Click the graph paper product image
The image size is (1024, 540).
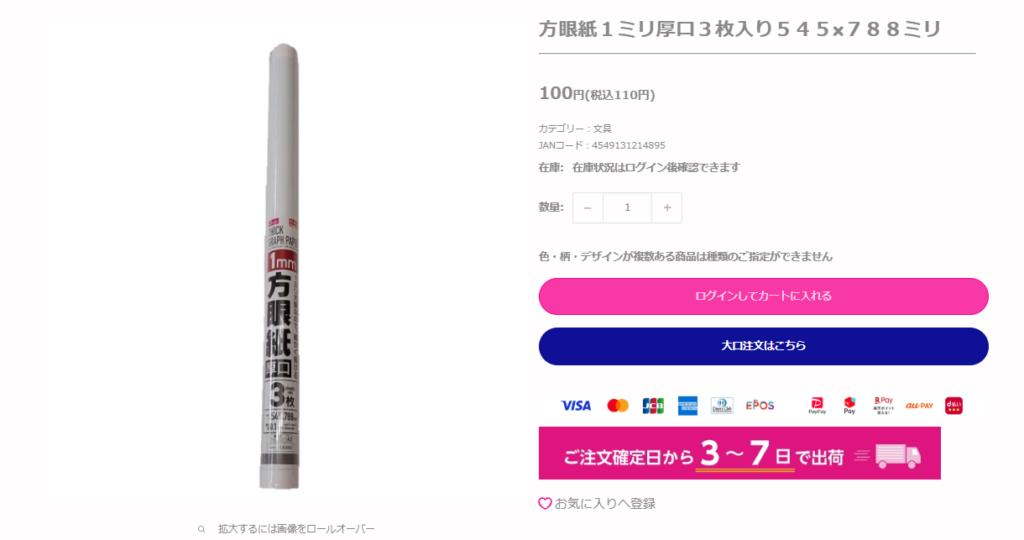[283, 266]
